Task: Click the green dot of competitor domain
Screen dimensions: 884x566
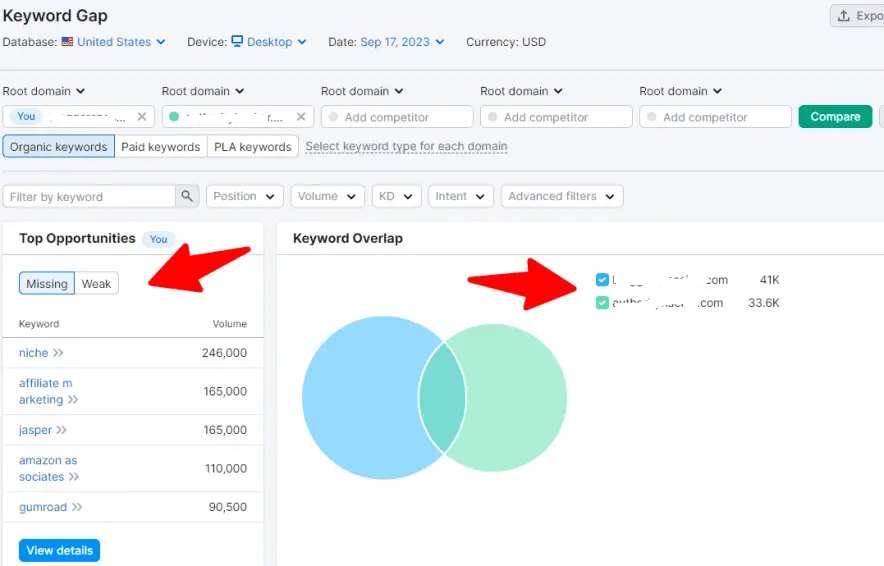Action: pos(174,117)
